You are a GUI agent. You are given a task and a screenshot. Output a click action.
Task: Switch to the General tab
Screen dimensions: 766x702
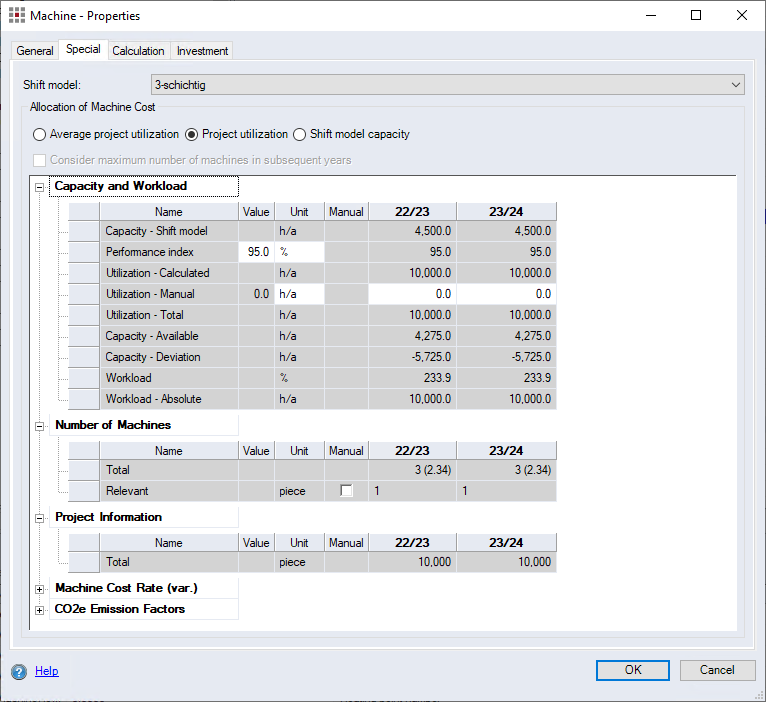point(35,51)
